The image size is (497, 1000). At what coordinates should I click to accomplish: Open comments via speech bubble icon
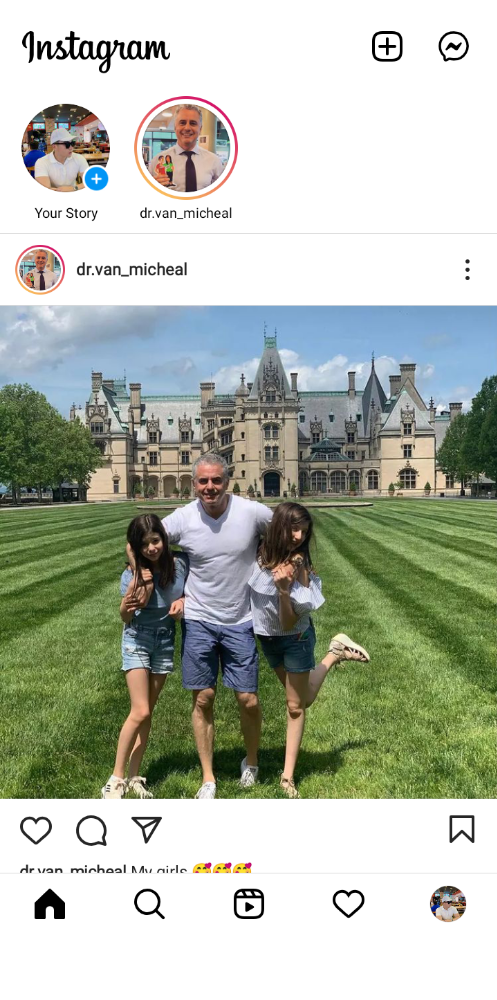pos(91,830)
